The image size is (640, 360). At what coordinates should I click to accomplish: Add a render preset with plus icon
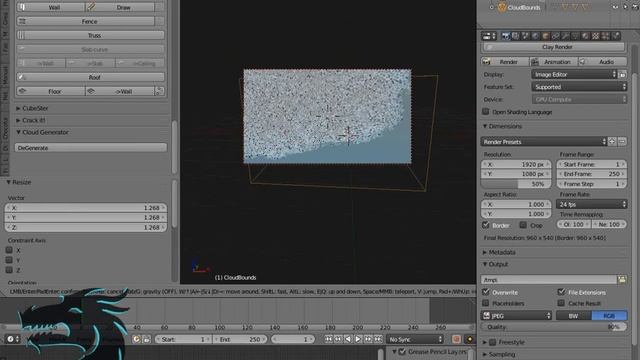pyautogui.click(x=612, y=142)
